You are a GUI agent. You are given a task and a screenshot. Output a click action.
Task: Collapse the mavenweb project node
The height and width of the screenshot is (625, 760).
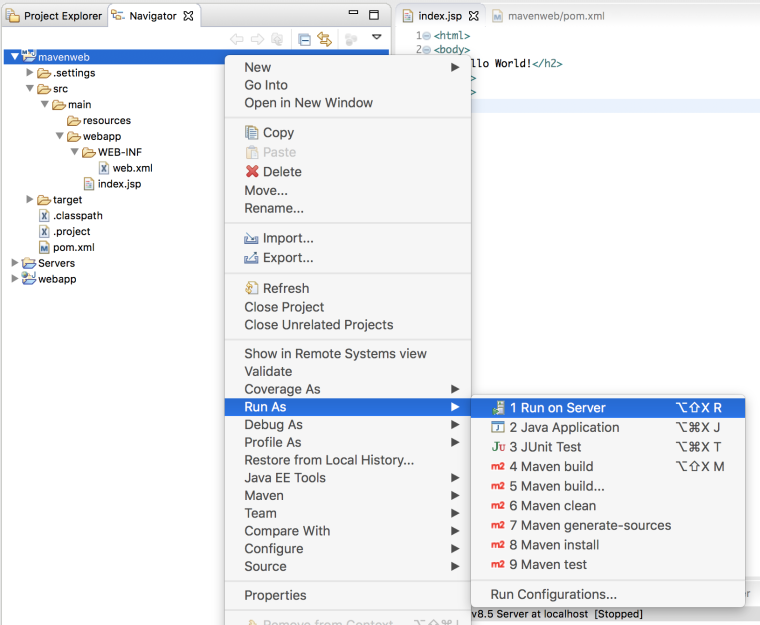15,57
